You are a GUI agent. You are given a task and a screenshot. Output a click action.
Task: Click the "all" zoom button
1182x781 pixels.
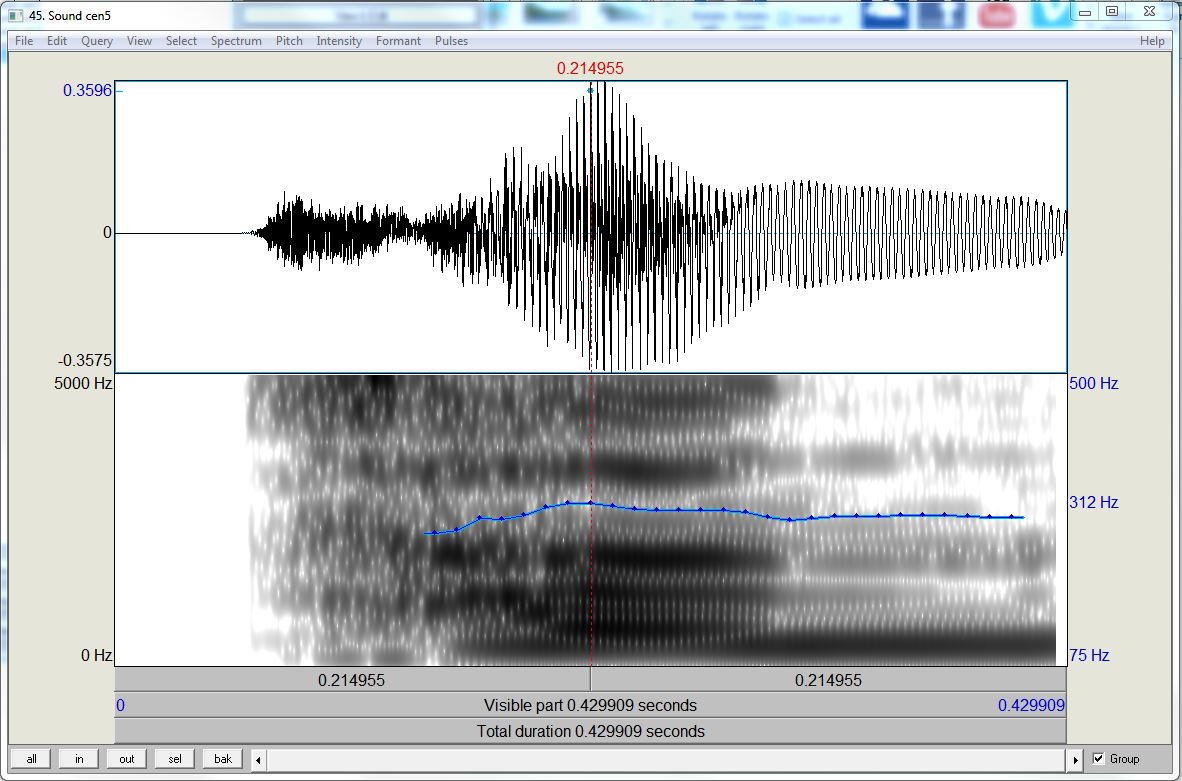click(32, 759)
